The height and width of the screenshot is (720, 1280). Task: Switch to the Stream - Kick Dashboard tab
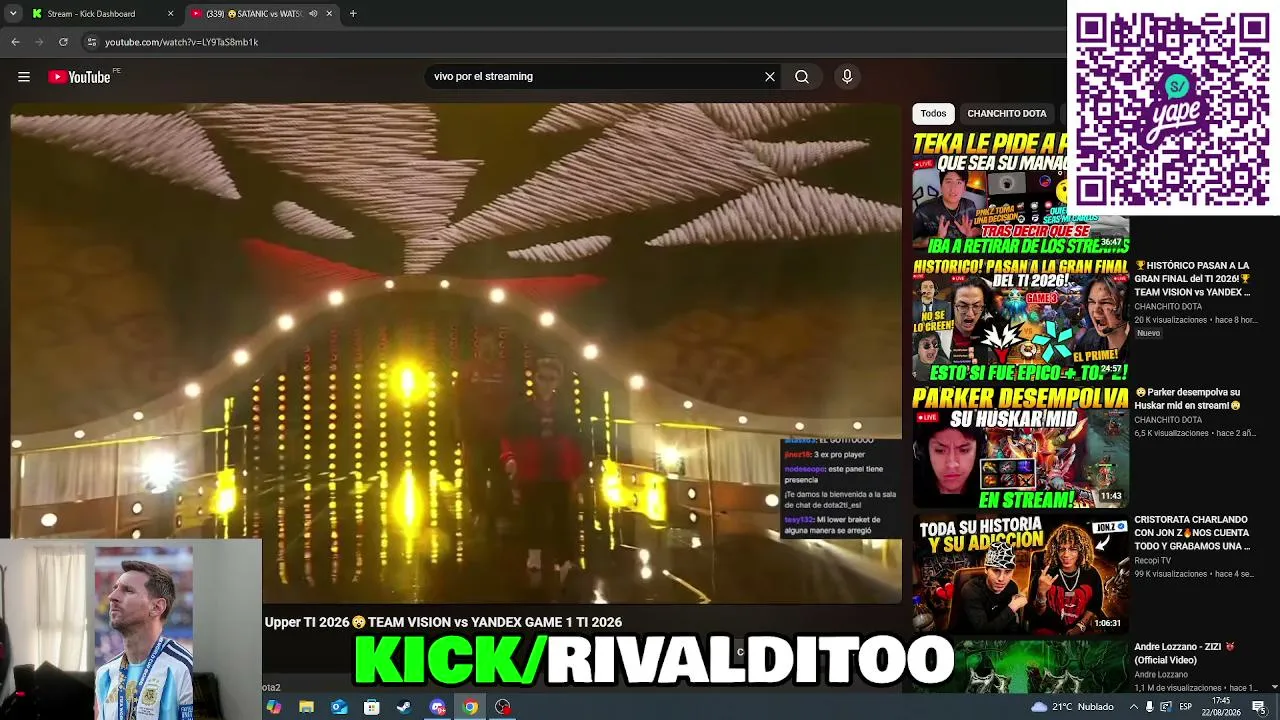[x=102, y=14]
